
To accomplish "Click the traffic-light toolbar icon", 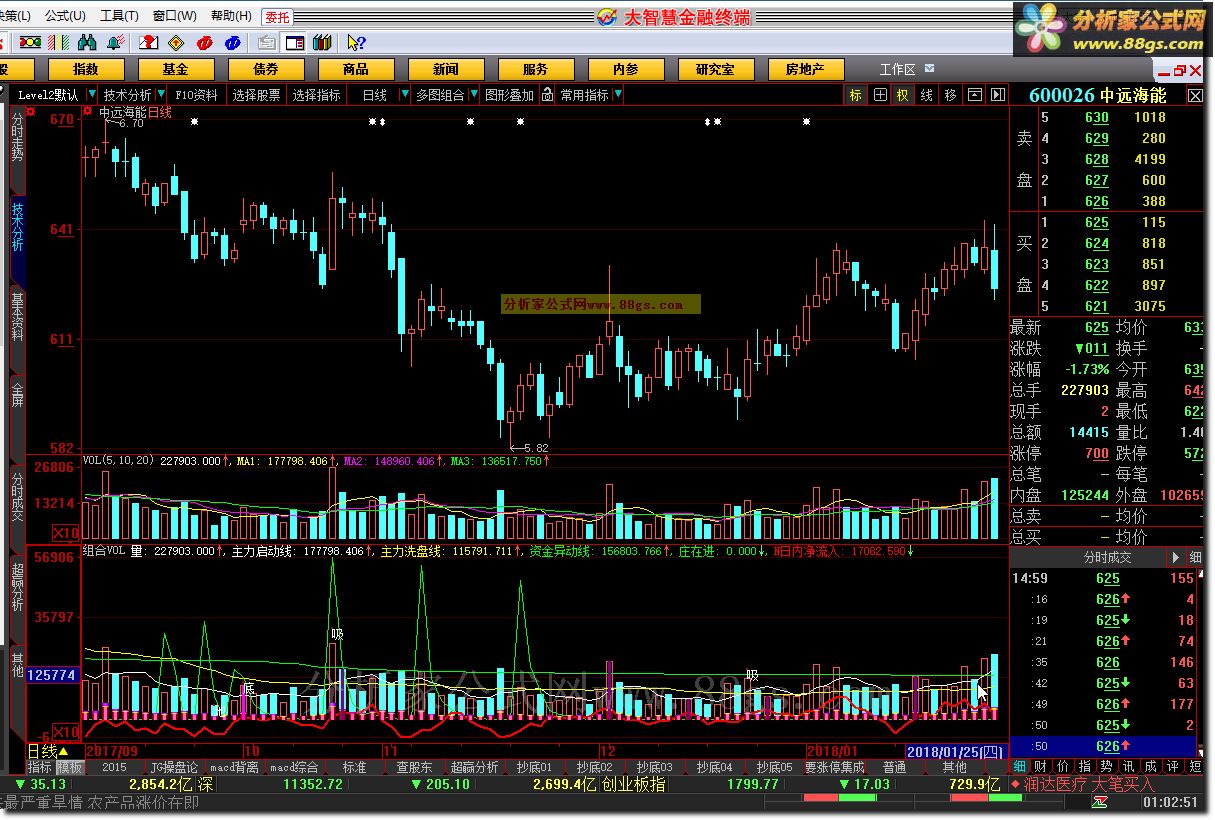I will pos(31,42).
